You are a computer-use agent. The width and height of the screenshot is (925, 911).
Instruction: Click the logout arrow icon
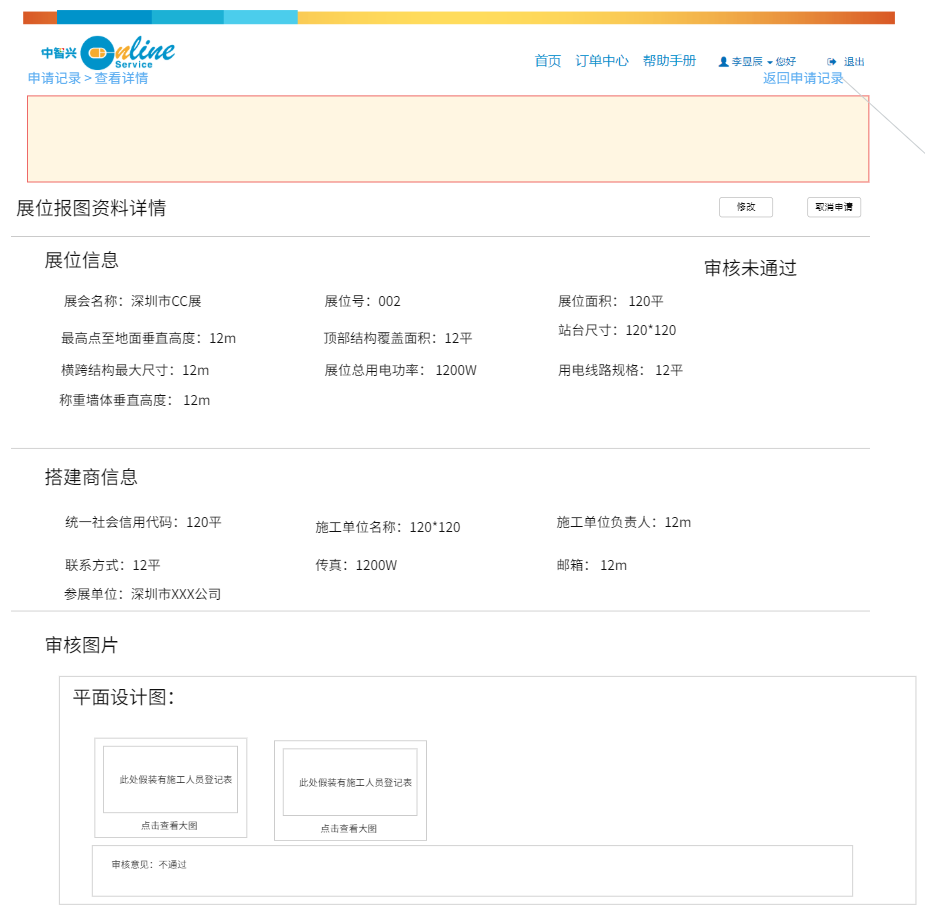tap(832, 61)
